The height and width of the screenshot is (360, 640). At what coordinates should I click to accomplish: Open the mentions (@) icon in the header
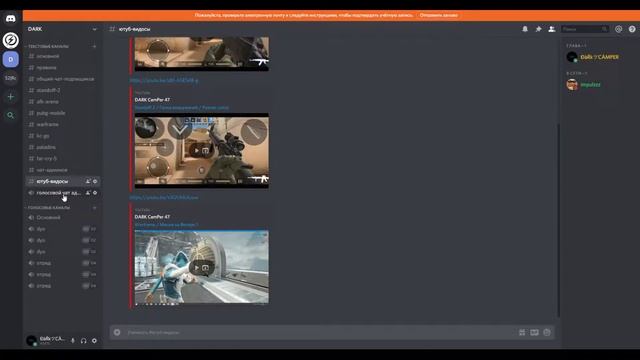click(x=619, y=29)
